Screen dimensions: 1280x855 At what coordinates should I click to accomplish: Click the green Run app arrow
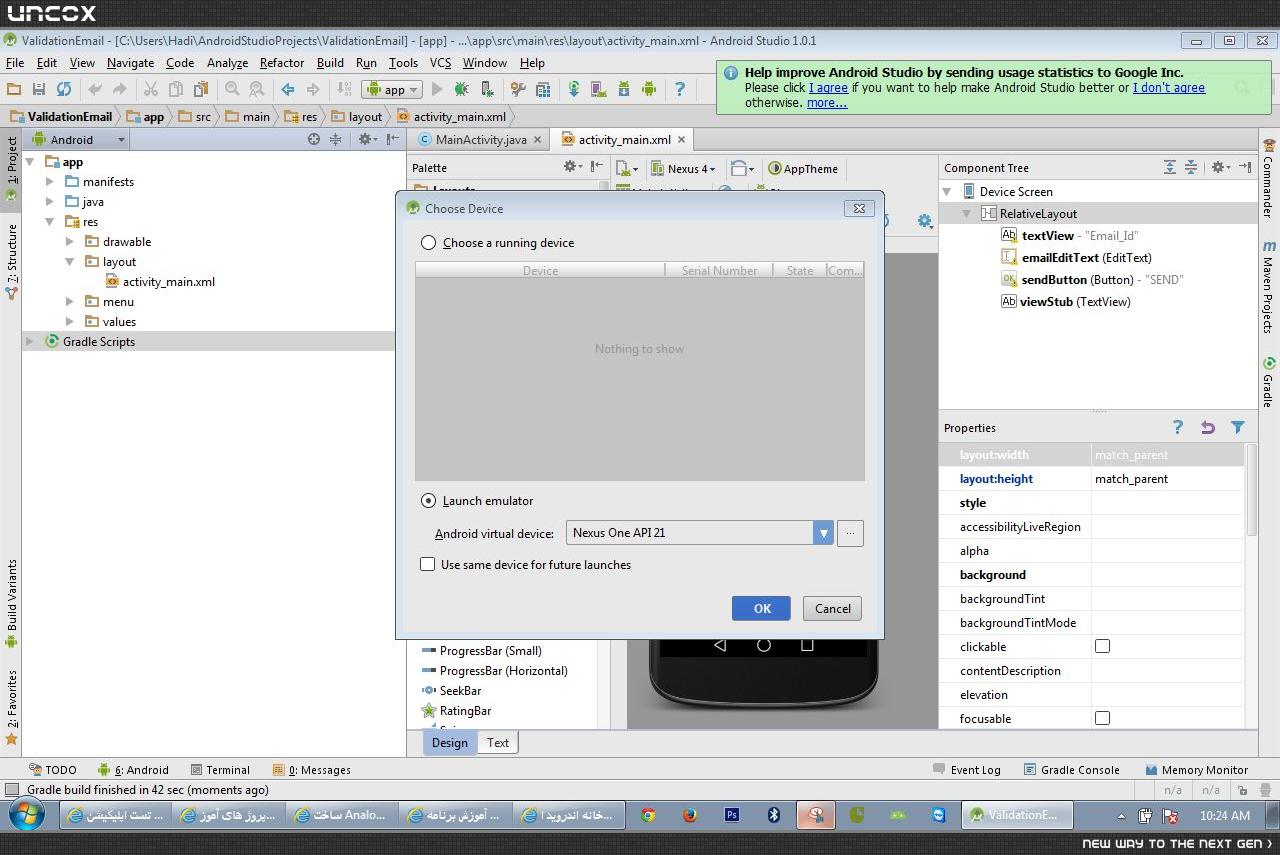[x=437, y=89]
